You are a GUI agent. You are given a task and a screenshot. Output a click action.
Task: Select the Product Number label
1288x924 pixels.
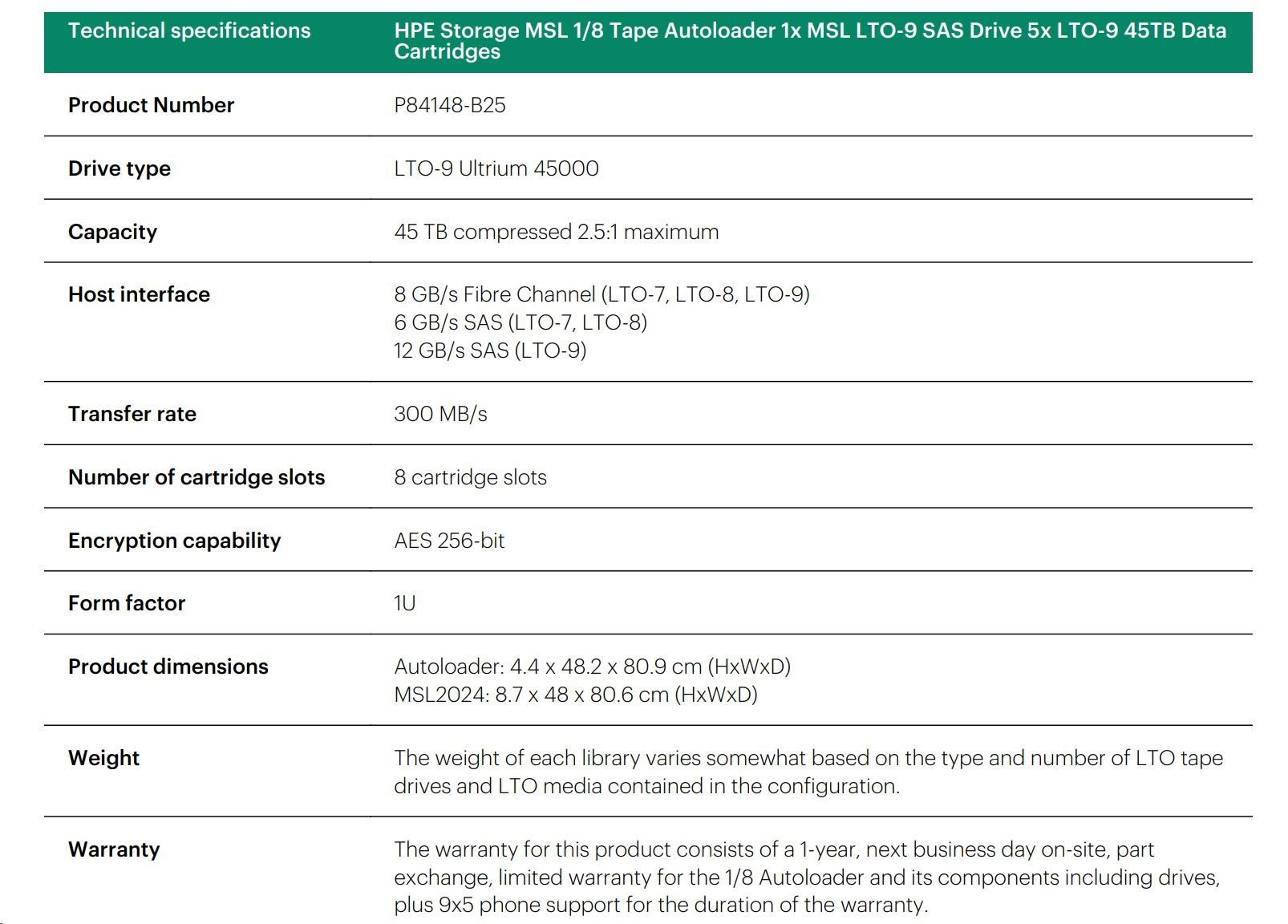pyautogui.click(x=151, y=105)
